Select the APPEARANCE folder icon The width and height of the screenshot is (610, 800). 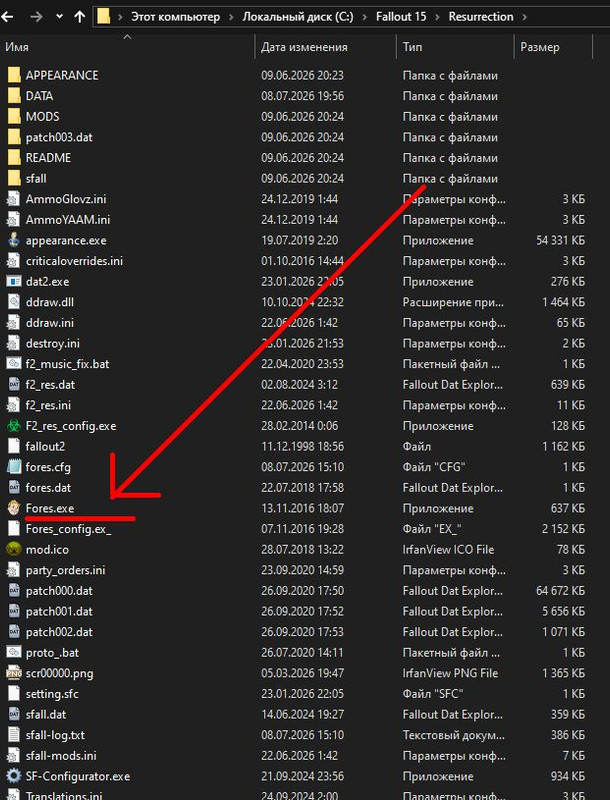tap(14, 76)
